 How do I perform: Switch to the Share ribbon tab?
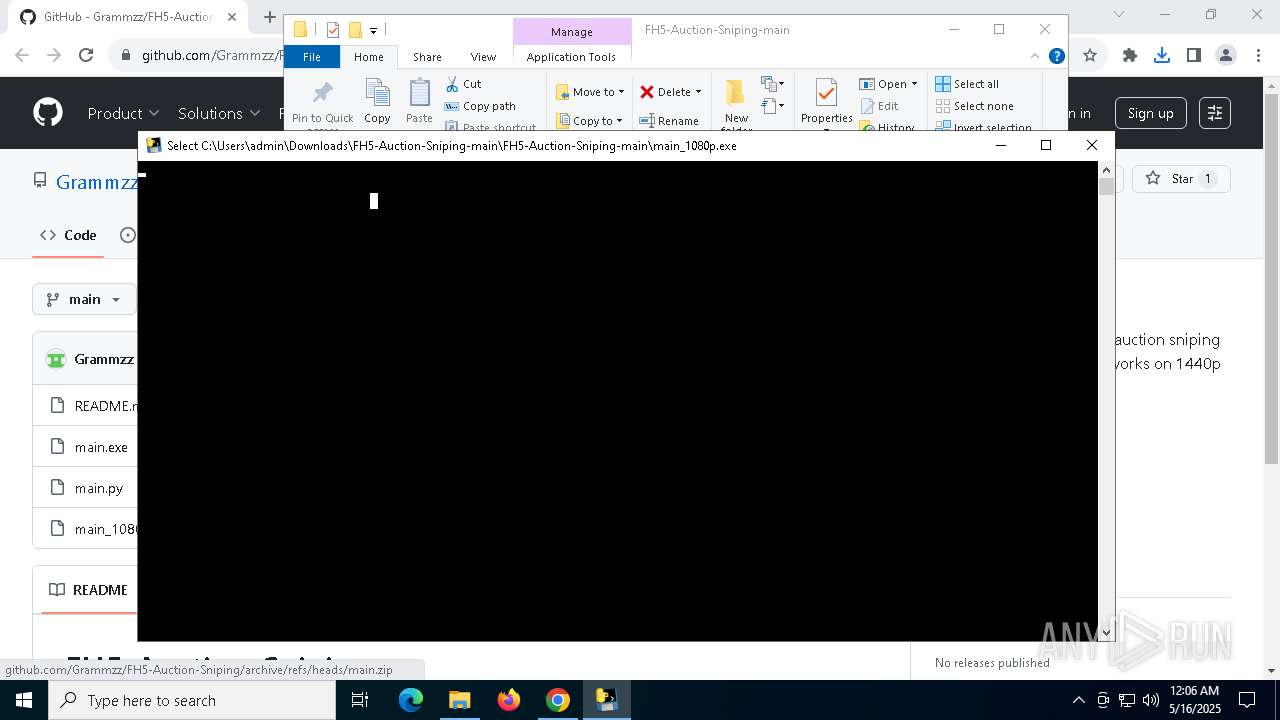tap(427, 57)
